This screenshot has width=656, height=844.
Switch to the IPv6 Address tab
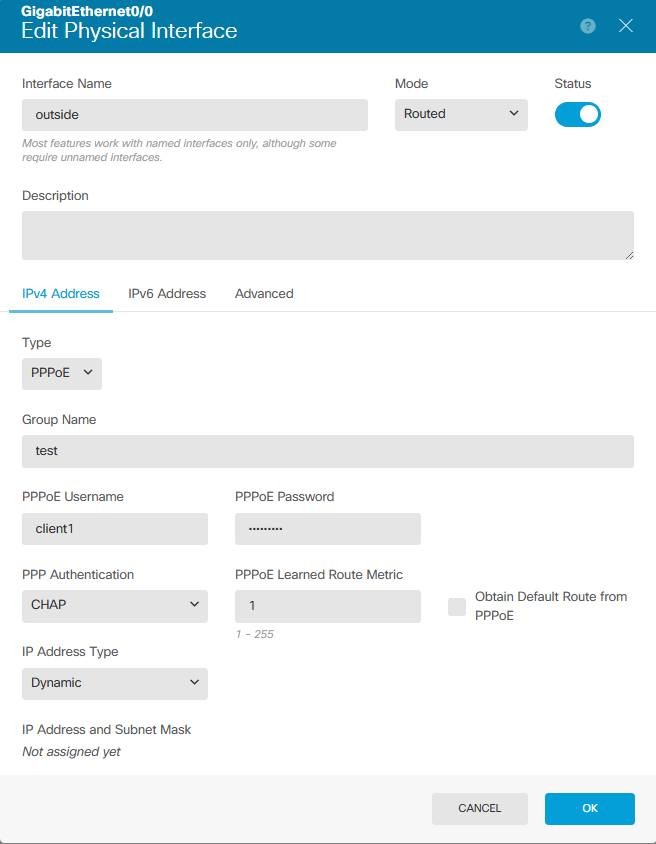point(167,294)
